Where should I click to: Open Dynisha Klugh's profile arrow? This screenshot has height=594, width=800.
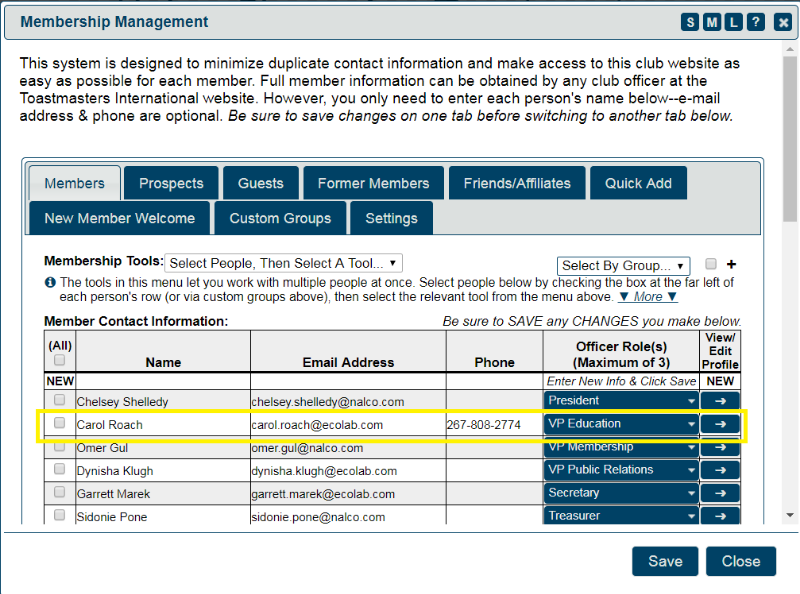(720, 469)
